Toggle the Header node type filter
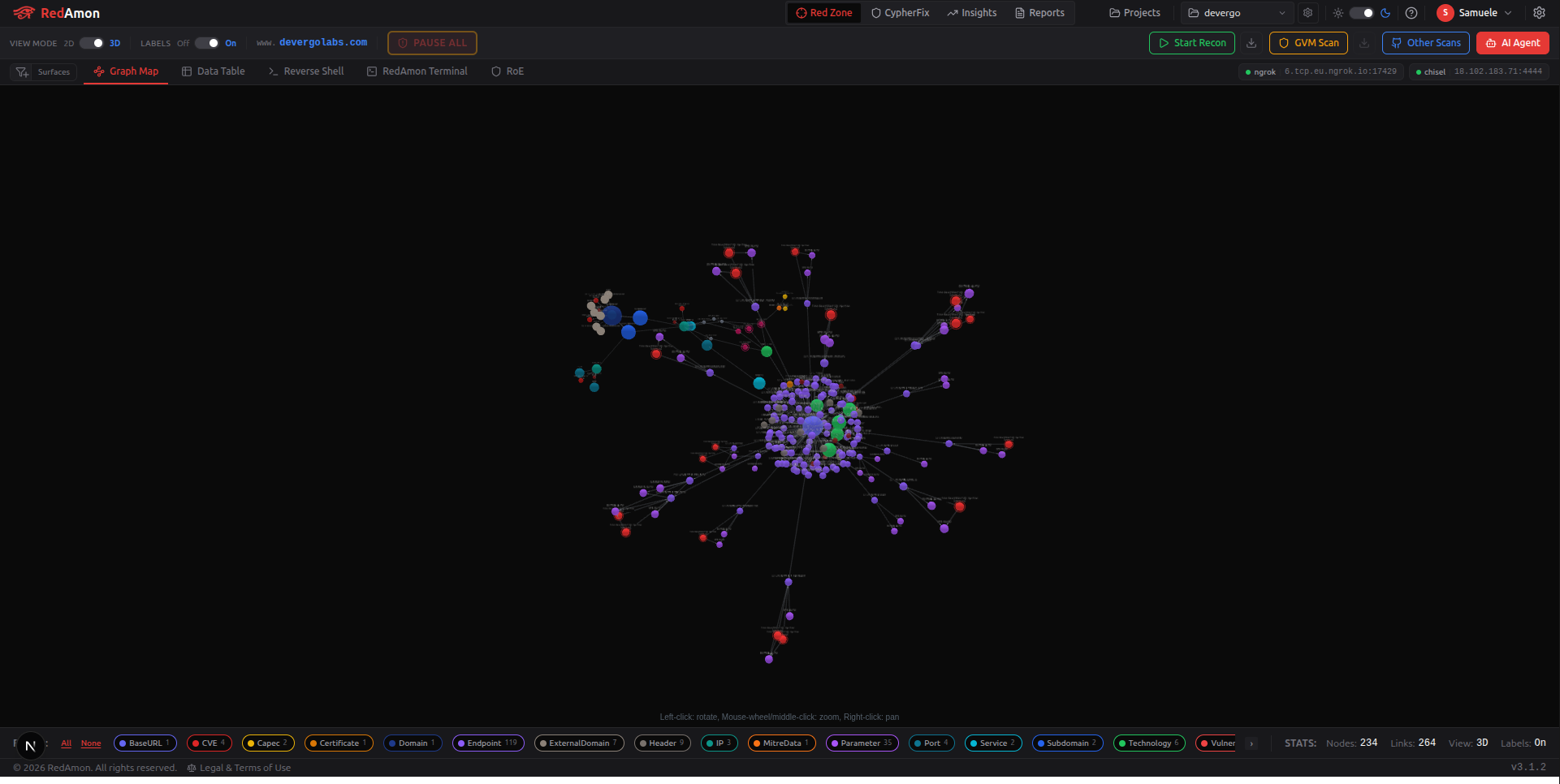The height and width of the screenshot is (784, 1560). click(x=663, y=743)
